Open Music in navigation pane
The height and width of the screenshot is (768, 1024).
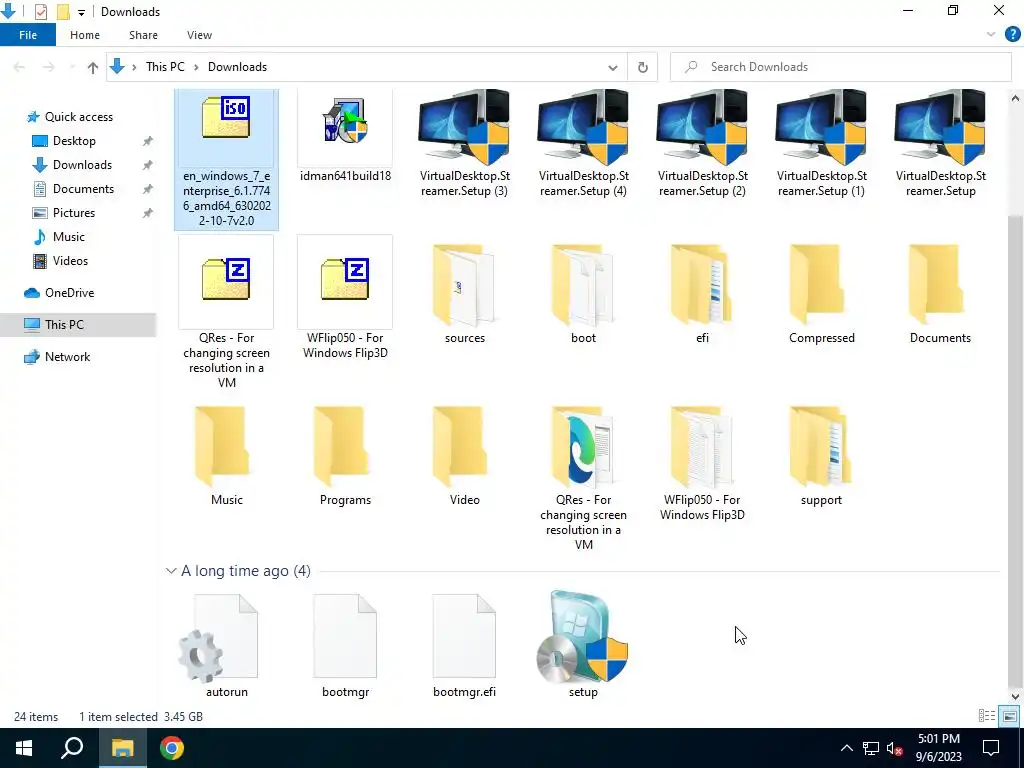(x=69, y=236)
